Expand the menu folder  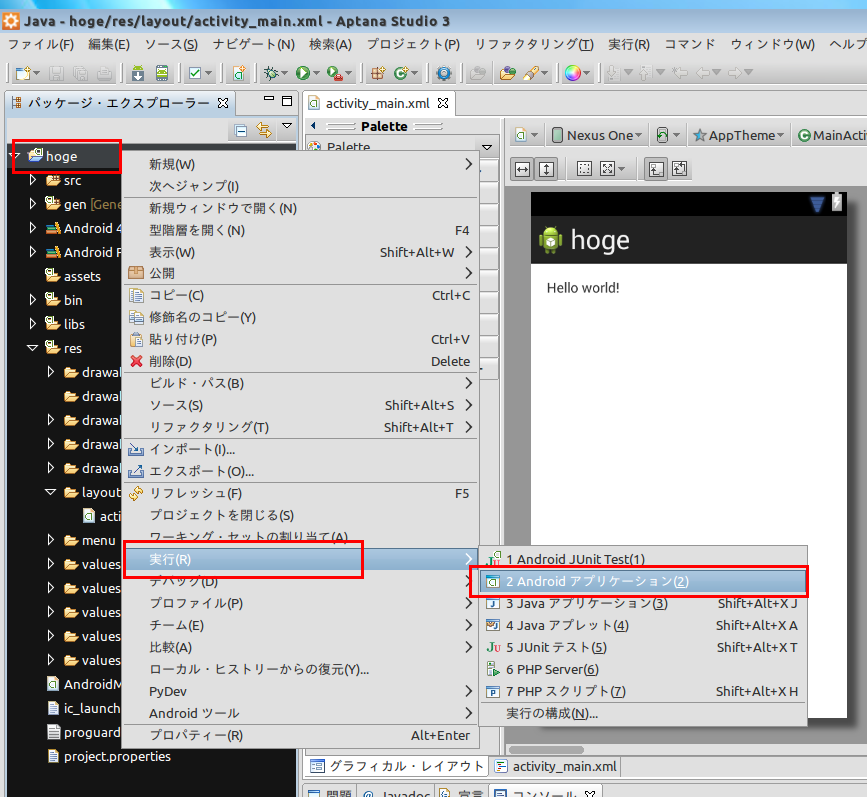pyautogui.click(x=51, y=540)
